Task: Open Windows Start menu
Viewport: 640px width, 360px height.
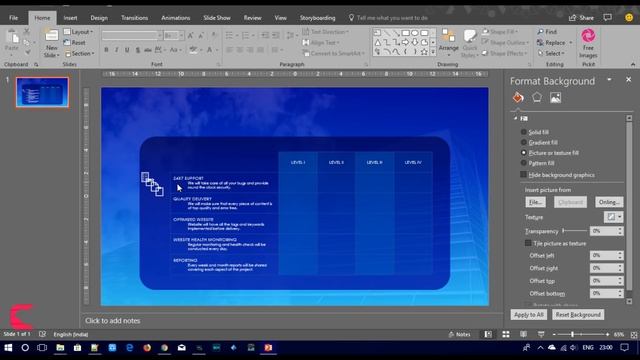Action: (8, 348)
